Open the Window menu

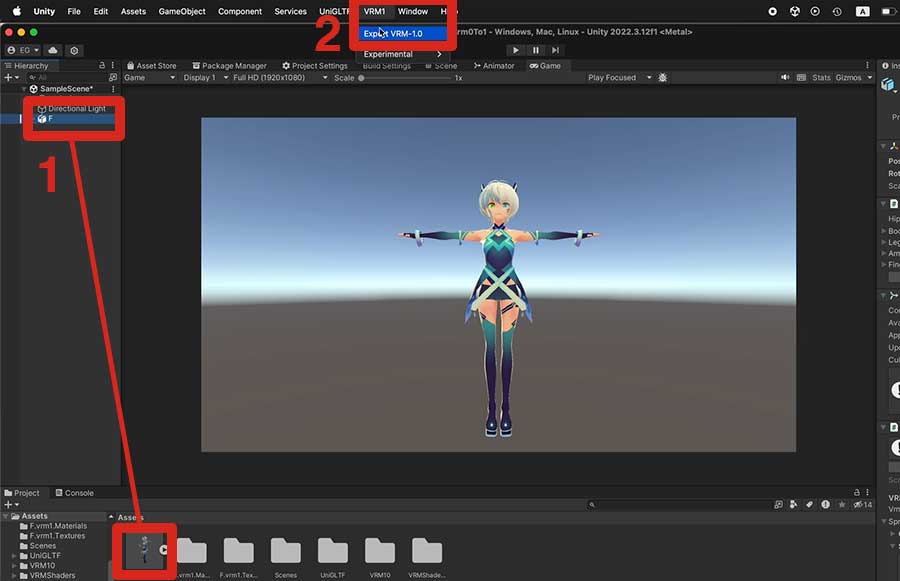point(413,11)
